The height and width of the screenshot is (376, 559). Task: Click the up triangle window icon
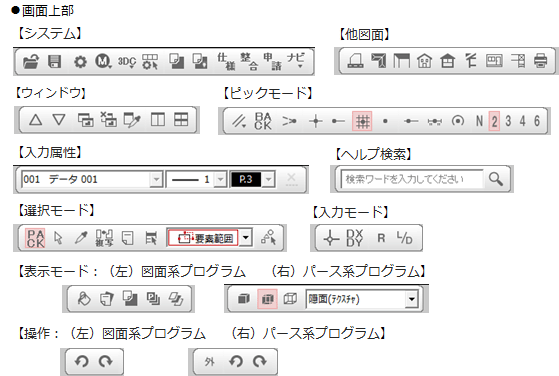(35, 120)
